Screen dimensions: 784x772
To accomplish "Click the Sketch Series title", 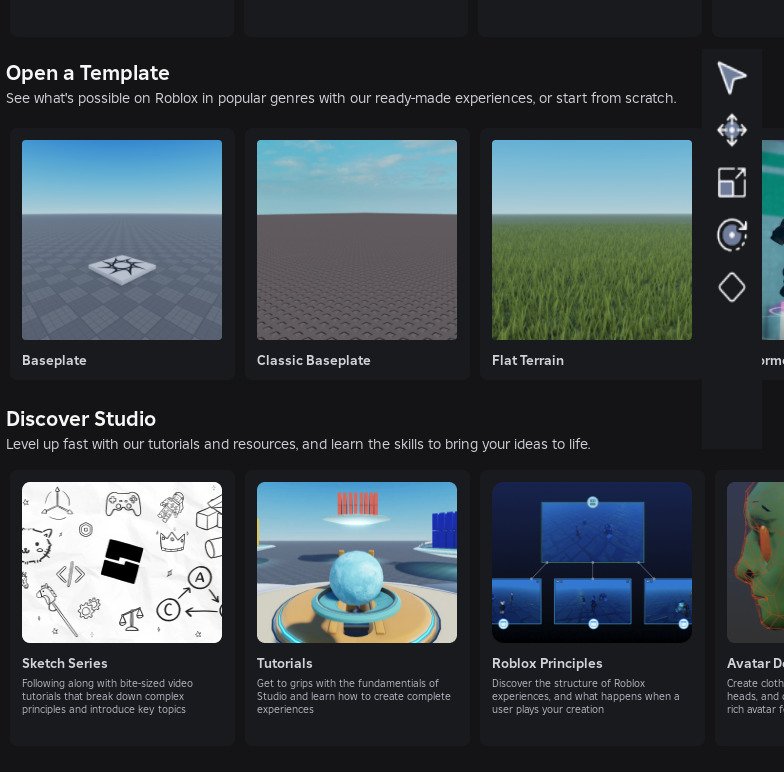I will coord(64,664).
